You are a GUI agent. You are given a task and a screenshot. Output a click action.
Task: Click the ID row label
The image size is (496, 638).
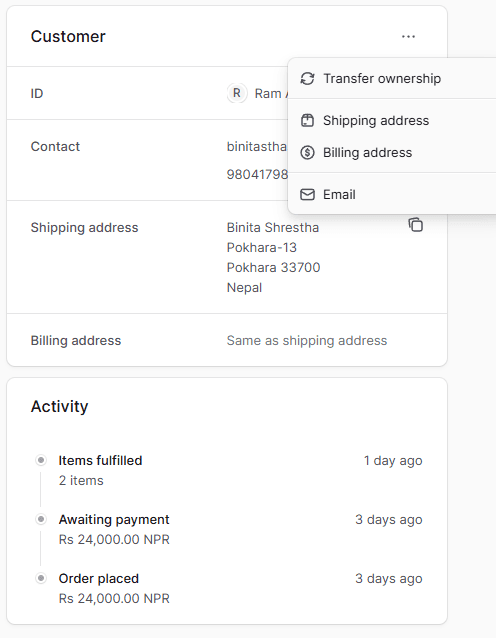click(x=37, y=94)
